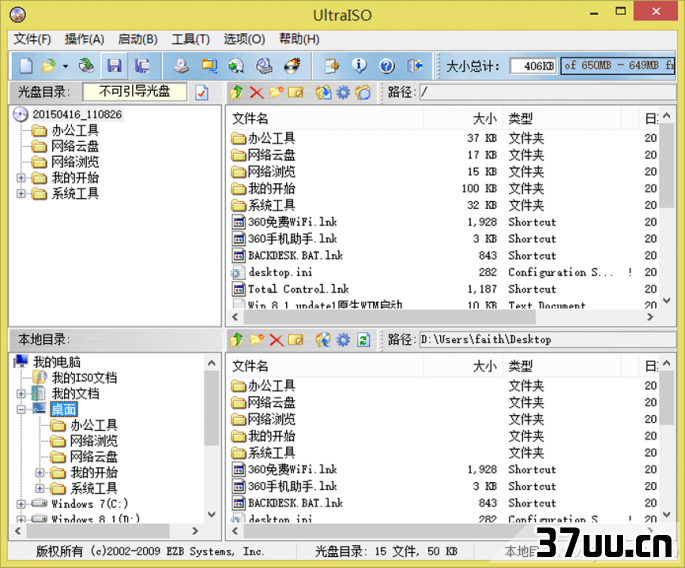Click the total size 406KB field
The height and width of the screenshot is (568, 685).
coord(533,66)
